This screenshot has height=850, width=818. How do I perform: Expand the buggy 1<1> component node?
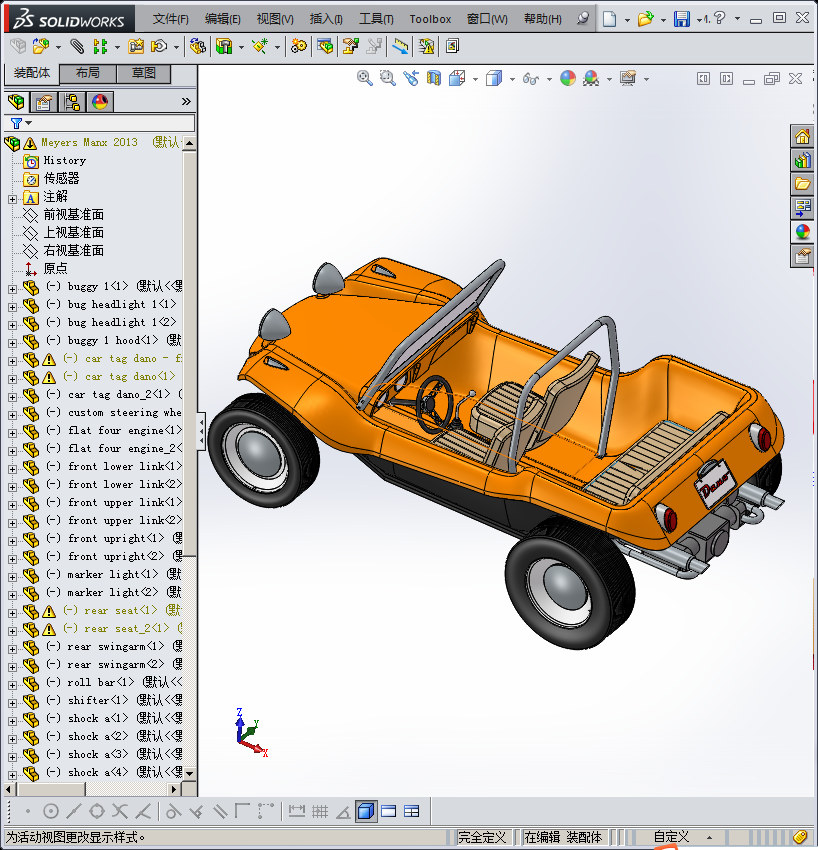(x=12, y=287)
